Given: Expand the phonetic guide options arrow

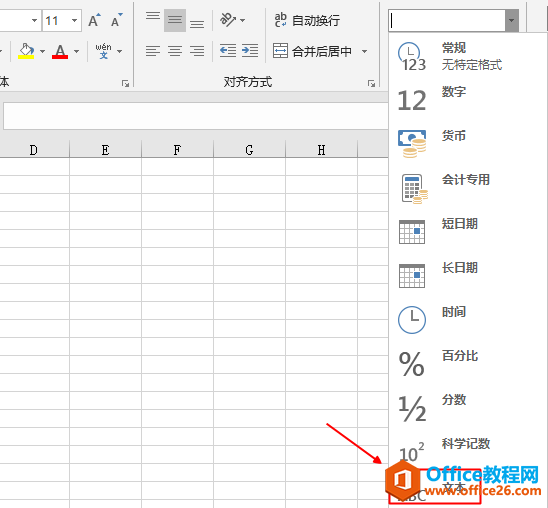Looking at the screenshot, I should [120, 51].
